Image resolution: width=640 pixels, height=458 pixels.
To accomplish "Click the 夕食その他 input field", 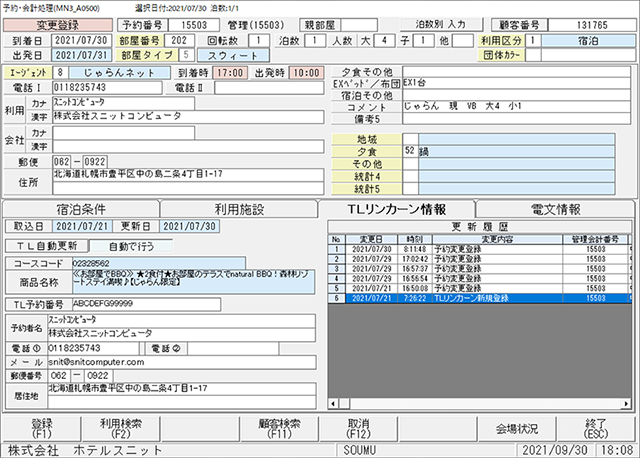I will click(516, 72).
